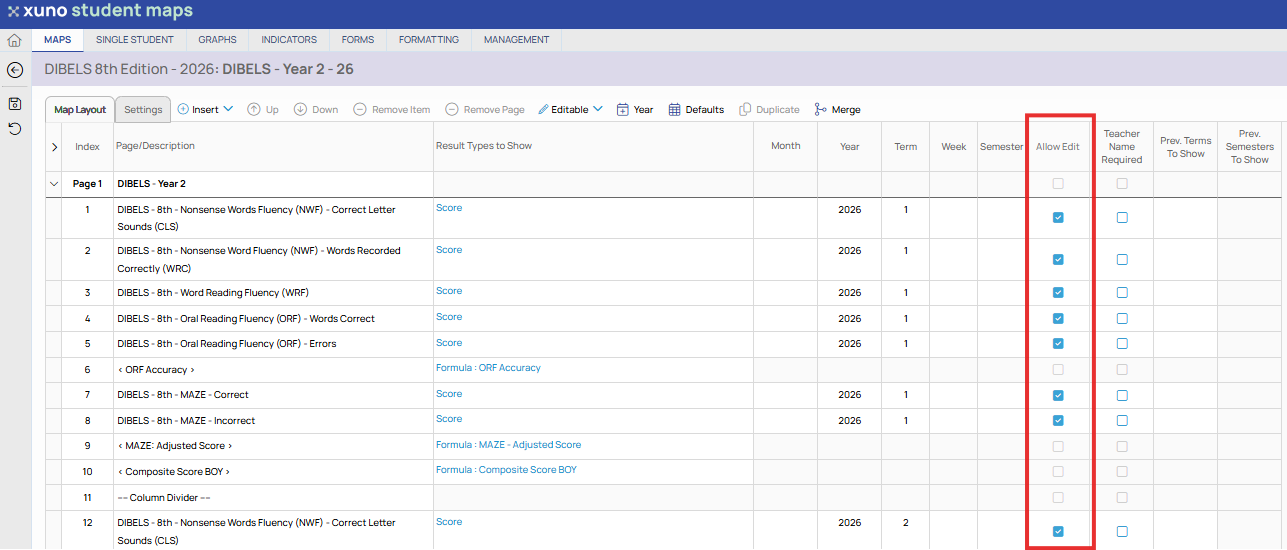Toggle Allow Edit for index 1 row

pyautogui.click(x=1058, y=217)
